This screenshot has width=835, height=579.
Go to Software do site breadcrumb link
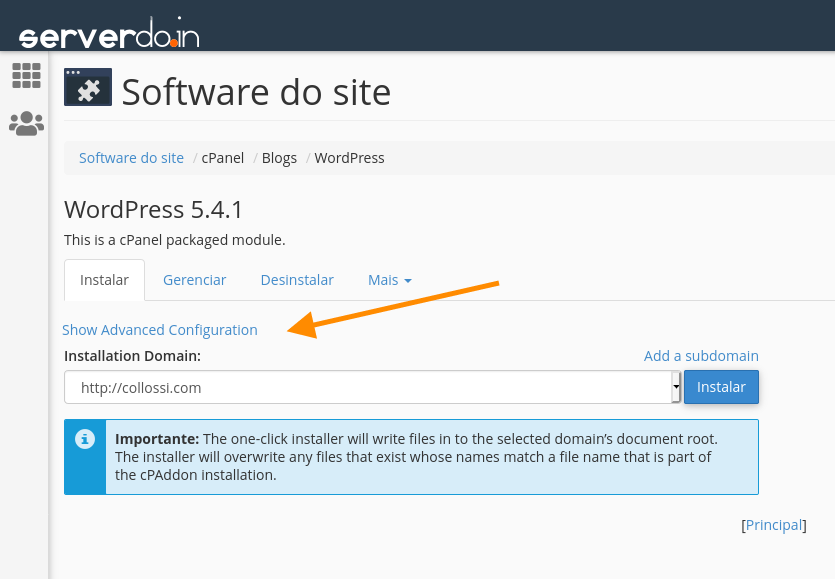pyautogui.click(x=131, y=158)
